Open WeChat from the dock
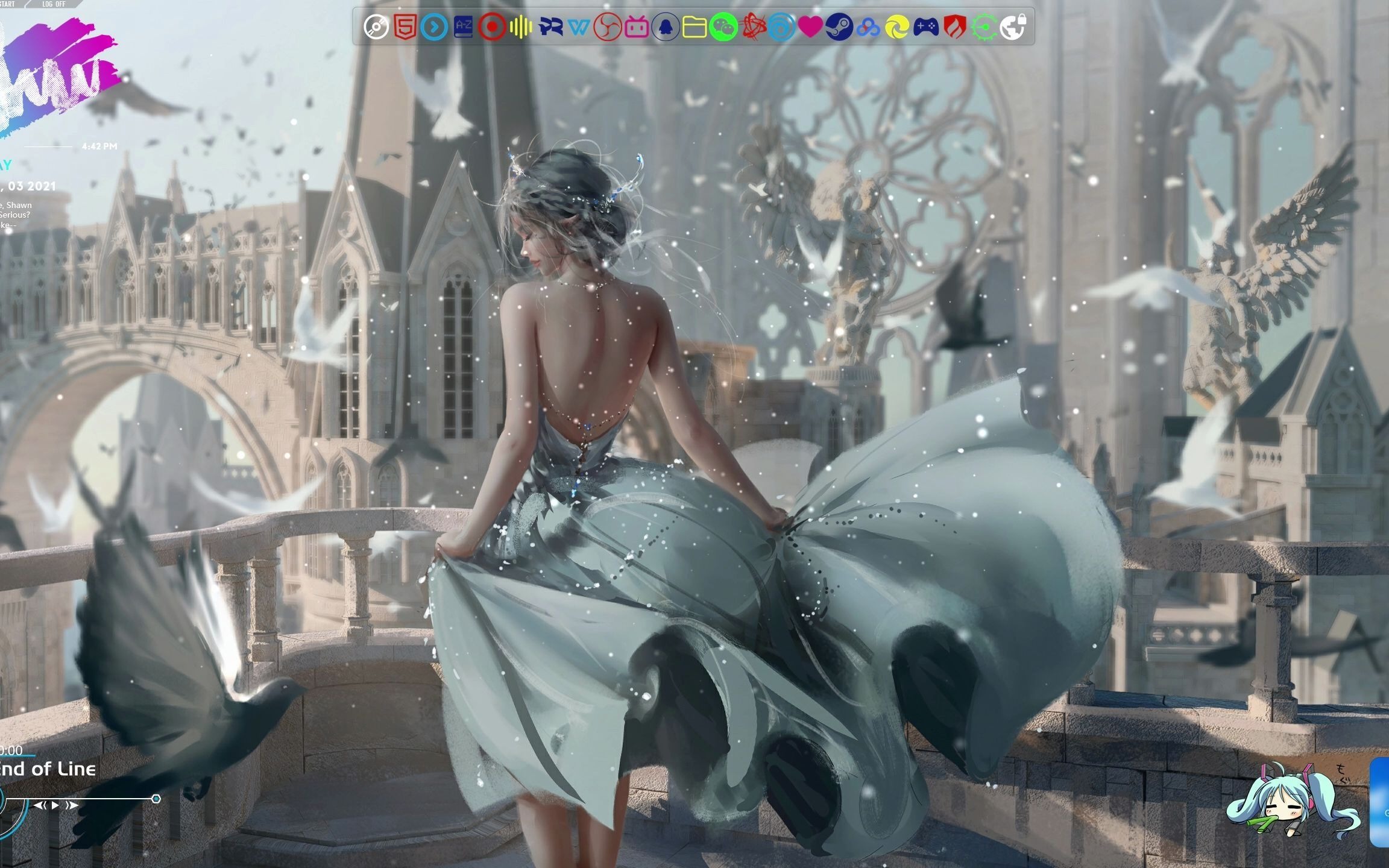1389x868 pixels. pos(723,27)
